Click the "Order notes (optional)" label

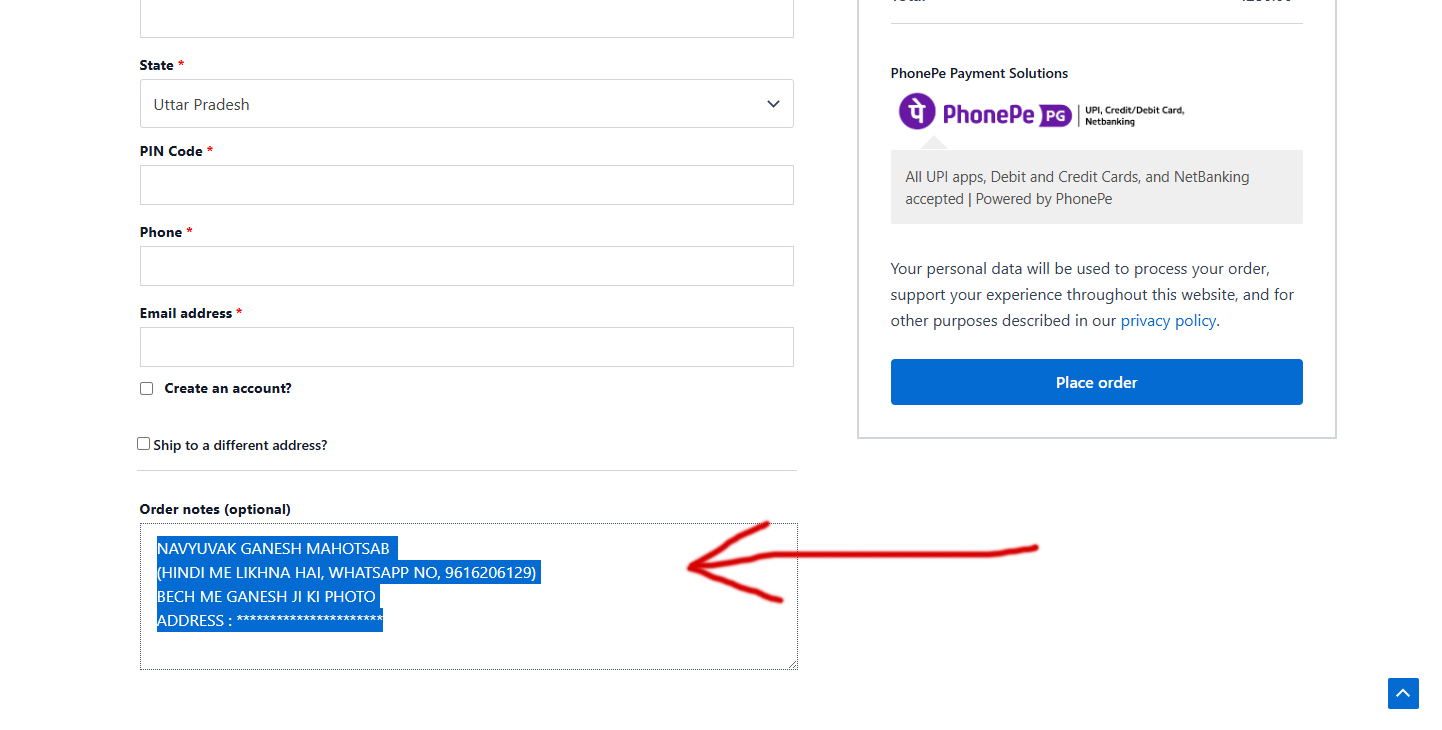215,509
